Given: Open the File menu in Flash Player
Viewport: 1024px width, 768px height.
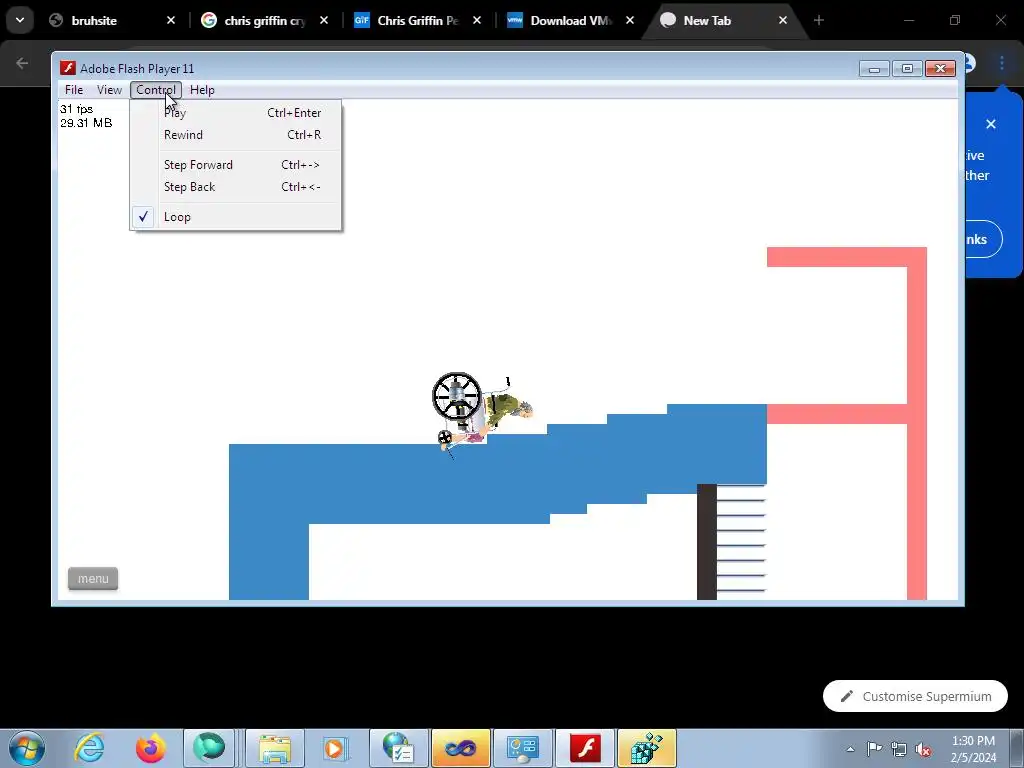Looking at the screenshot, I should 74,90.
